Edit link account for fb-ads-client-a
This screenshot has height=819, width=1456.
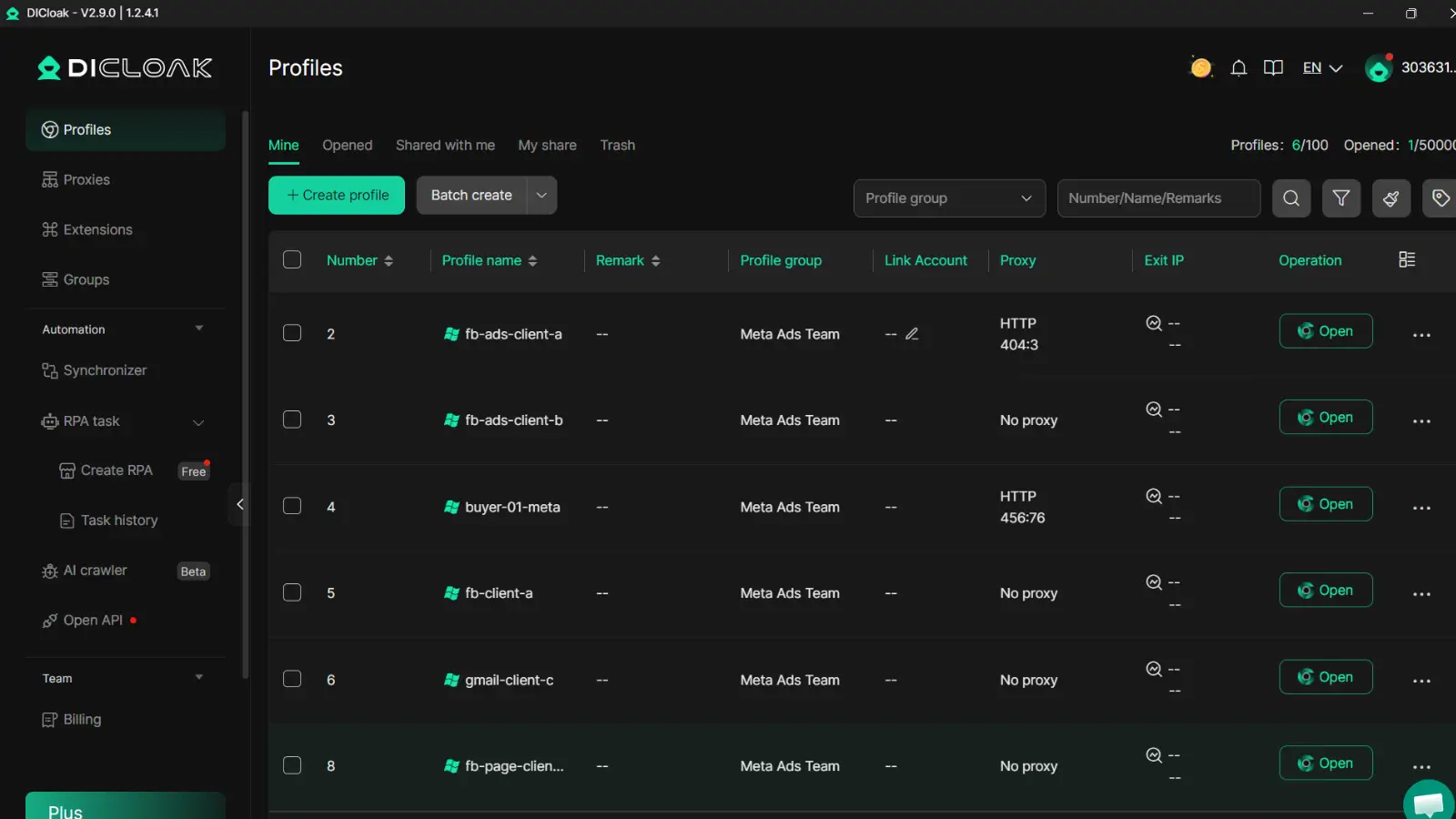click(912, 334)
